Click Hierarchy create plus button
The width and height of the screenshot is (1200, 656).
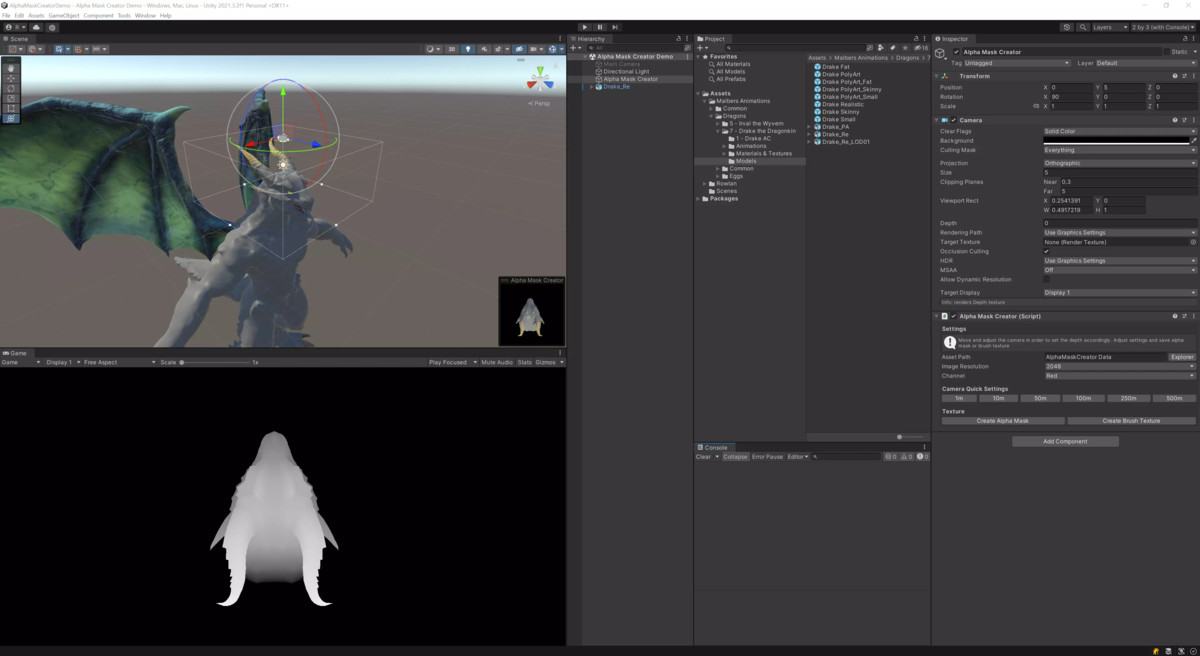point(575,47)
